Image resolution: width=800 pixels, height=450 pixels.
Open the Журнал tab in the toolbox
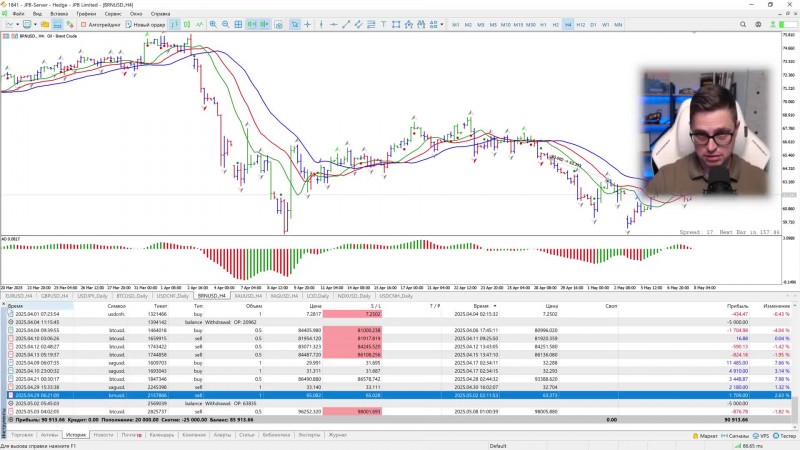[x=337, y=435]
